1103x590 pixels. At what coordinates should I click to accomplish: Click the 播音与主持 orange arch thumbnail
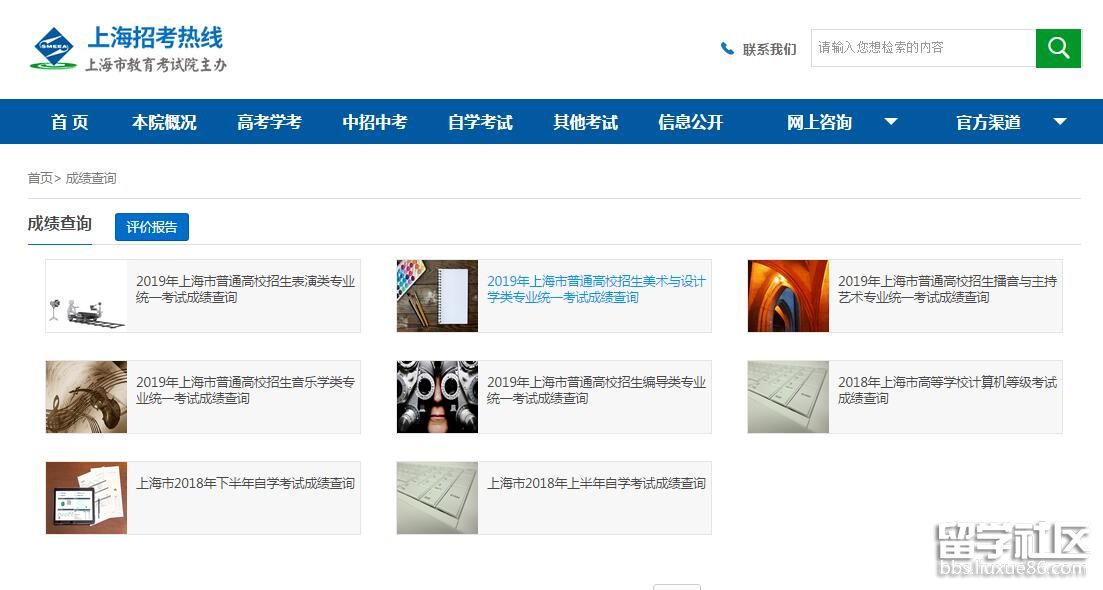pyautogui.click(x=788, y=296)
